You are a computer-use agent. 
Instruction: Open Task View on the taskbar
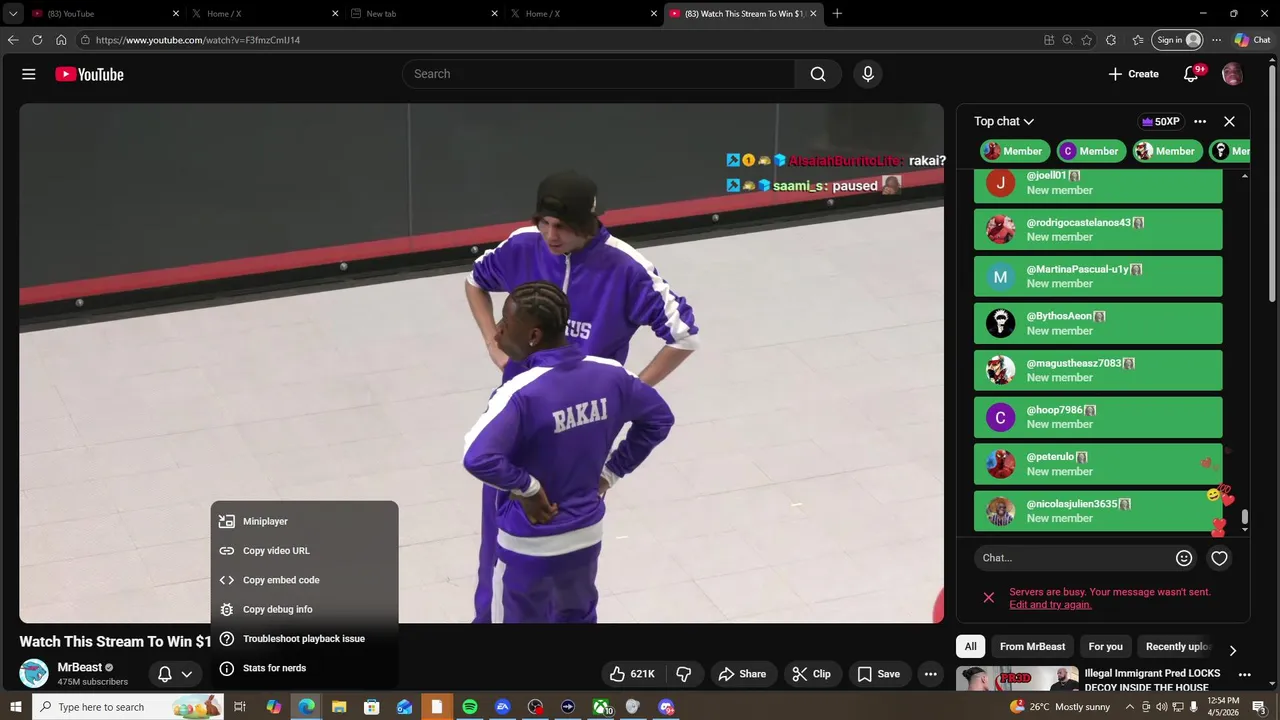click(240, 707)
